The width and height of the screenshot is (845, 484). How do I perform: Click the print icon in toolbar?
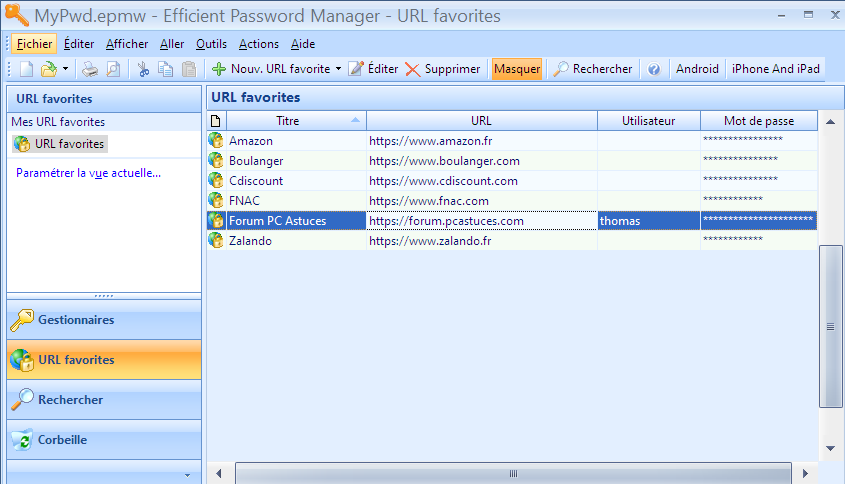coord(90,69)
